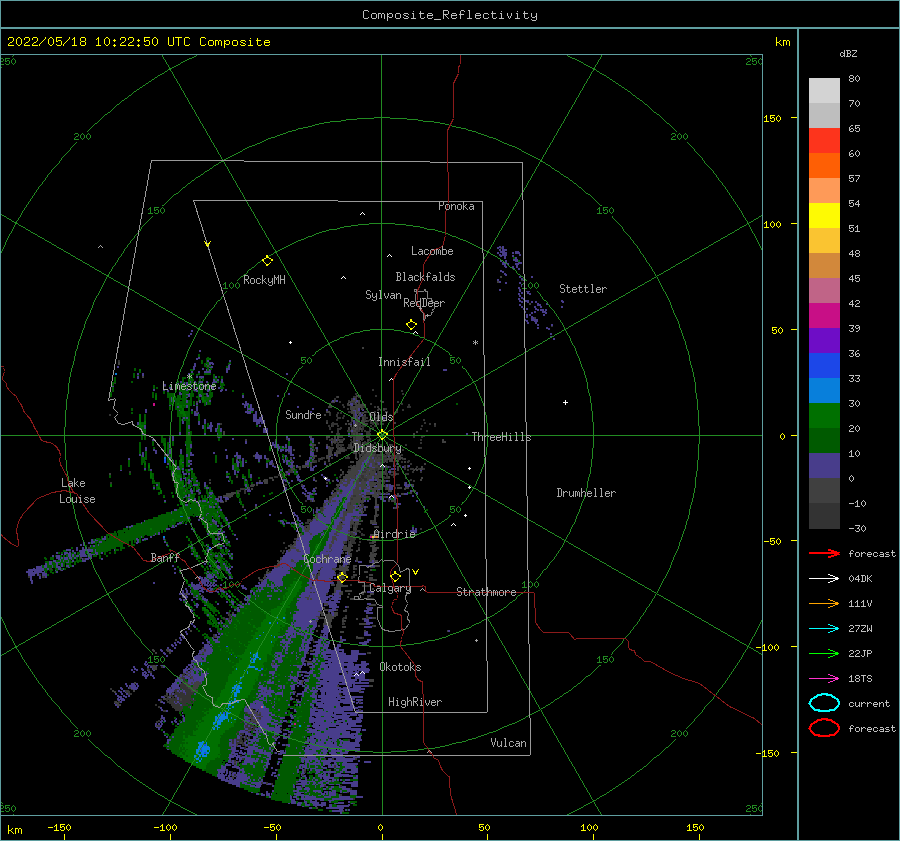Click the Limestone label on the map

[189, 386]
